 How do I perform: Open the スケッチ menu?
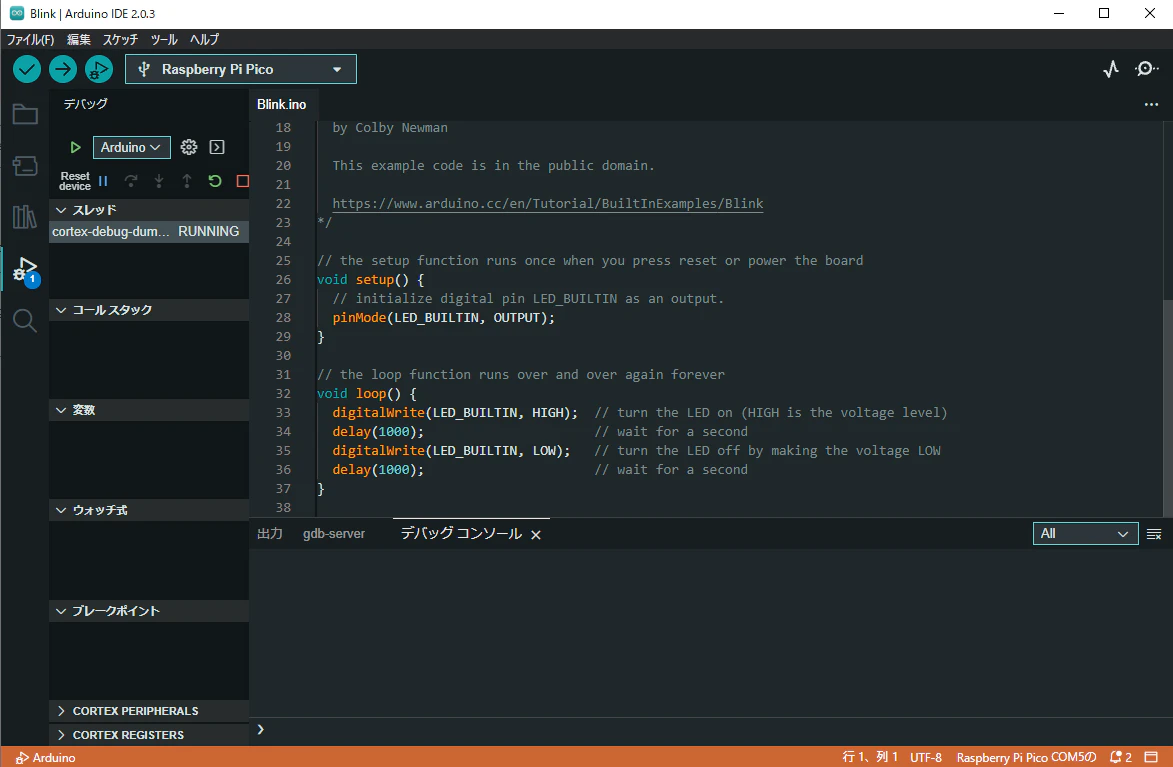[120, 40]
